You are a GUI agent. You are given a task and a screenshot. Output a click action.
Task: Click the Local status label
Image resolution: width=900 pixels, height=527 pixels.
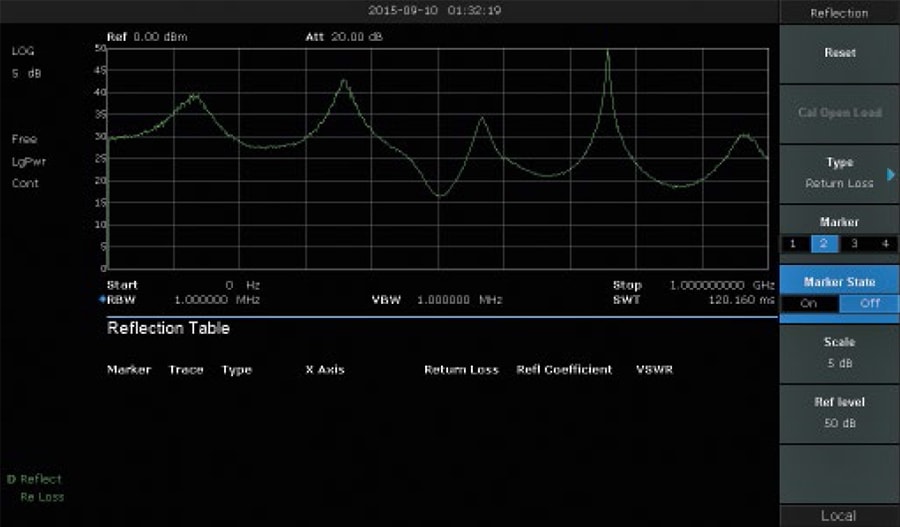pyautogui.click(x=839, y=516)
